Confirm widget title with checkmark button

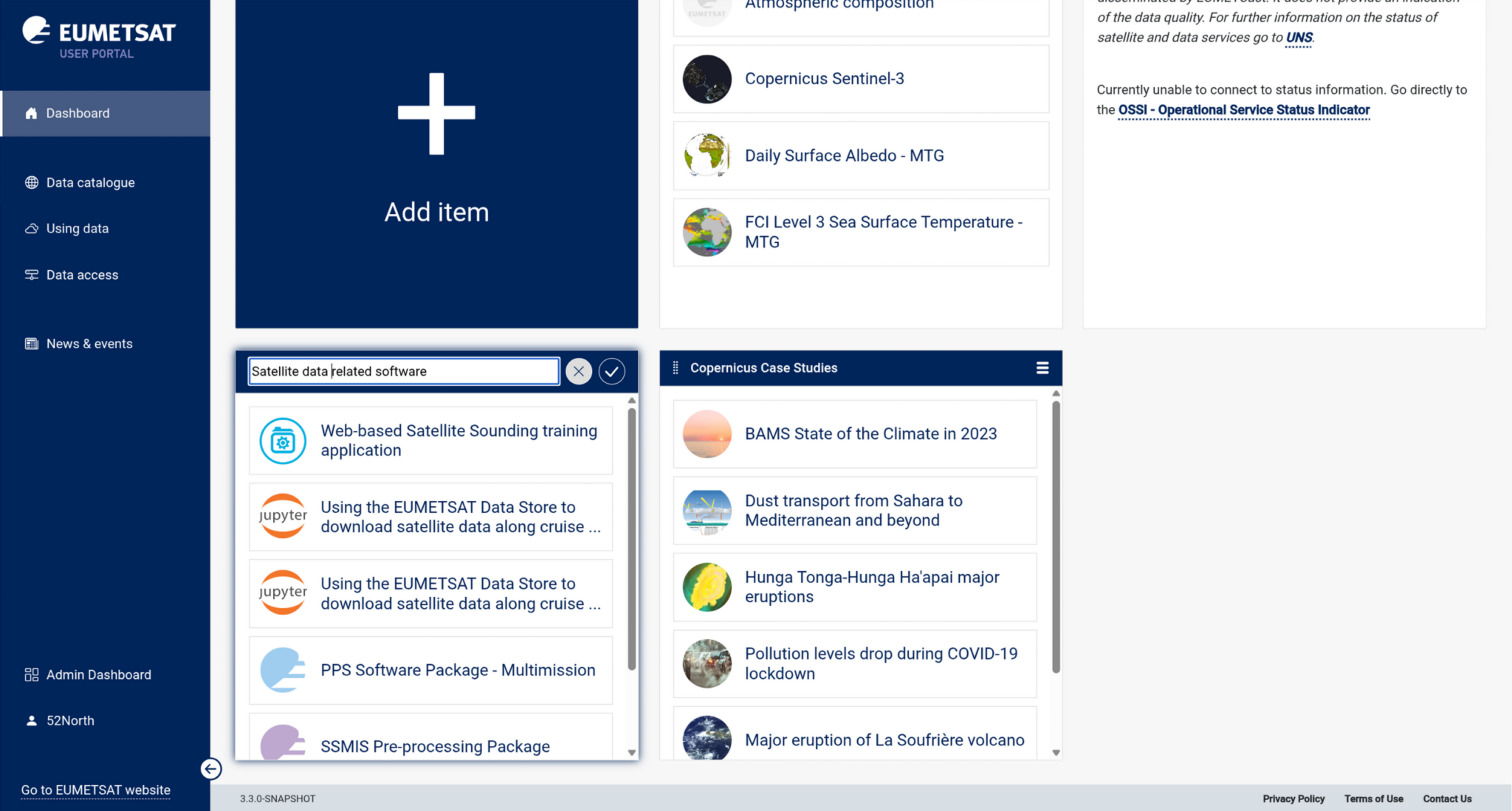point(612,371)
